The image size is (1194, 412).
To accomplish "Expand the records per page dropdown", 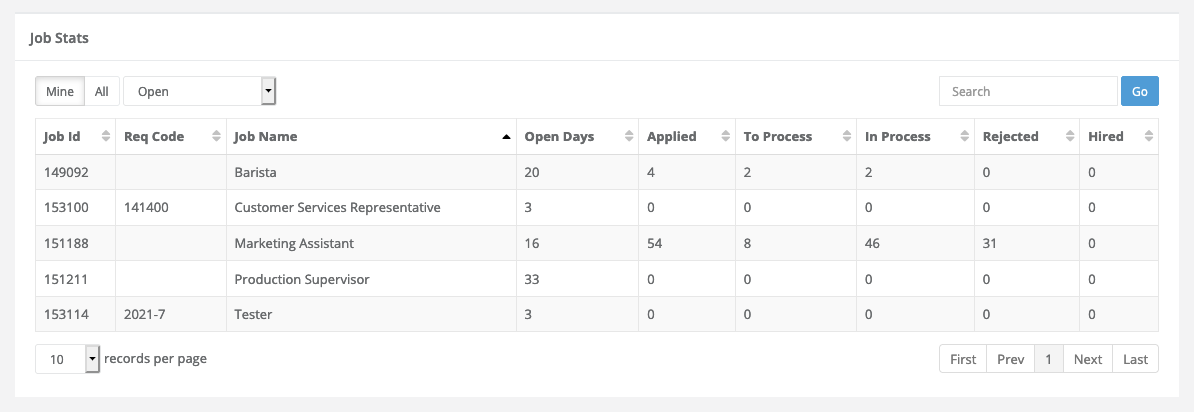I will coord(68,359).
